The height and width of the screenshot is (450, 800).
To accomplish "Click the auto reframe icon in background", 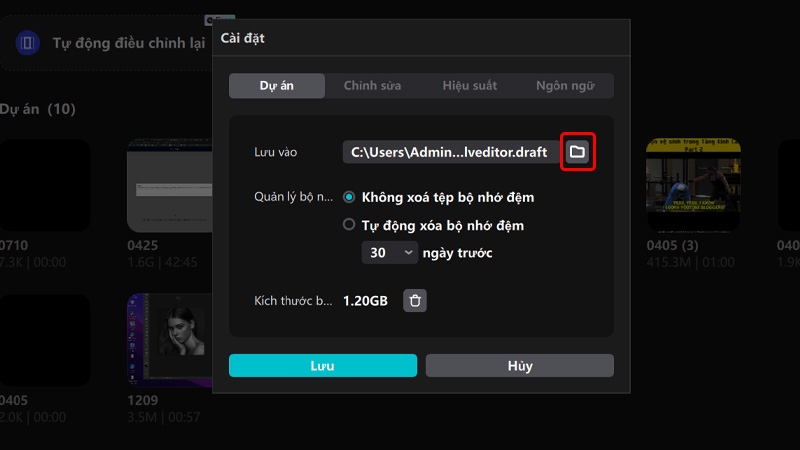I will 28,42.
